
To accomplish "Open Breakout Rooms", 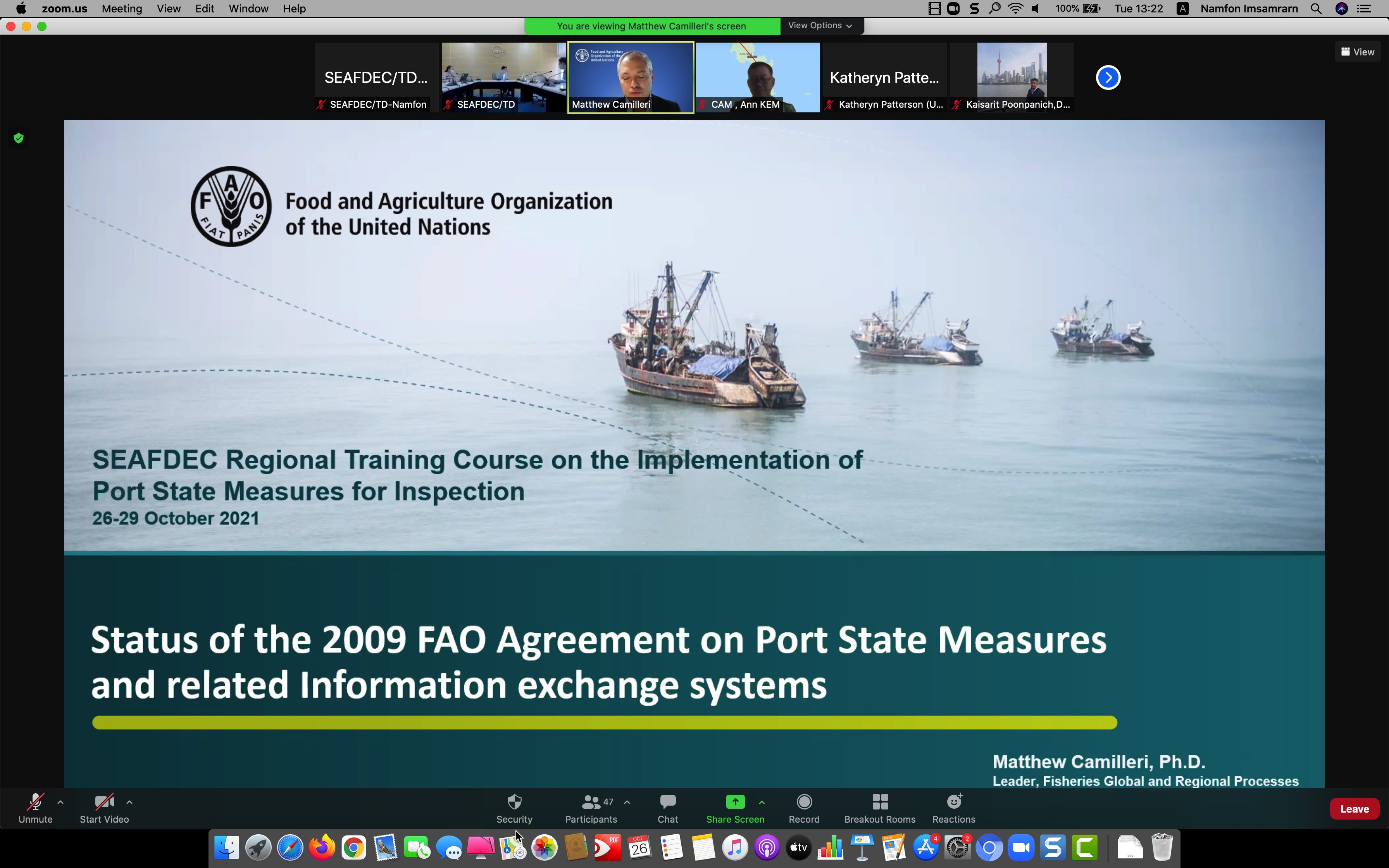I will pyautogui.click(x=879, y=802).
